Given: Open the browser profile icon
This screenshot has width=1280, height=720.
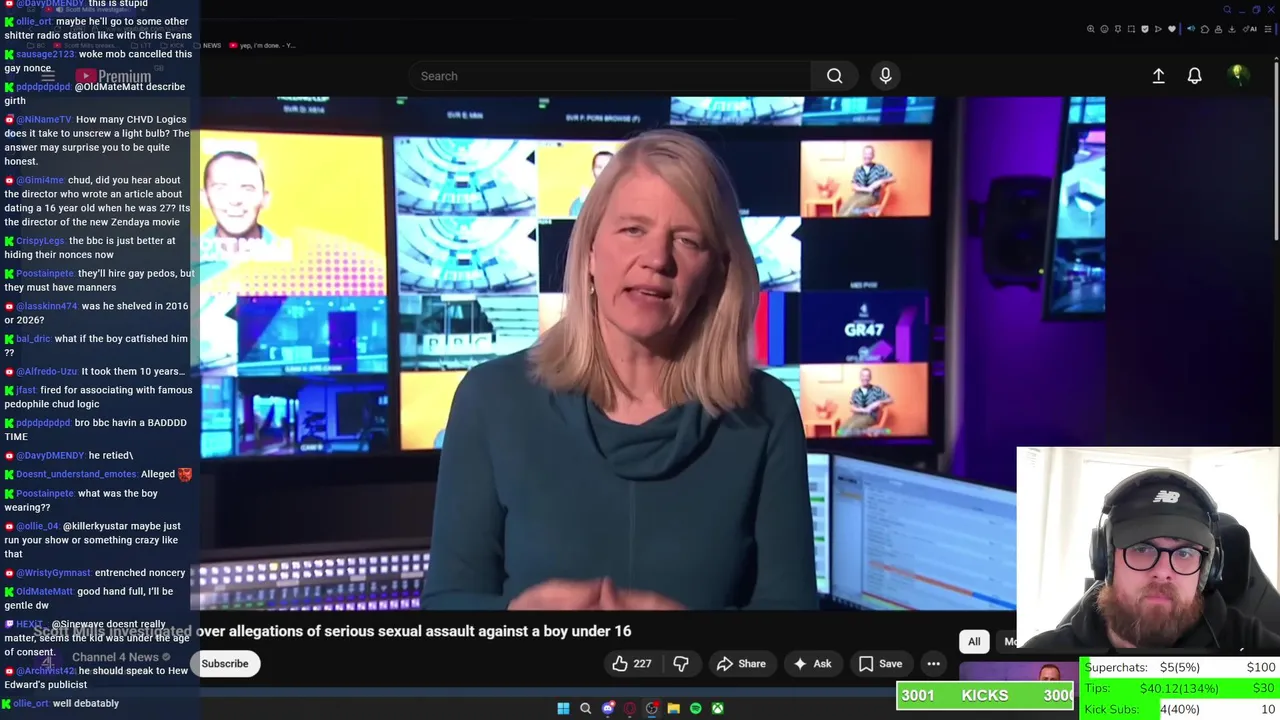Looking at the screenshot, I should [x=1218, y=29].
